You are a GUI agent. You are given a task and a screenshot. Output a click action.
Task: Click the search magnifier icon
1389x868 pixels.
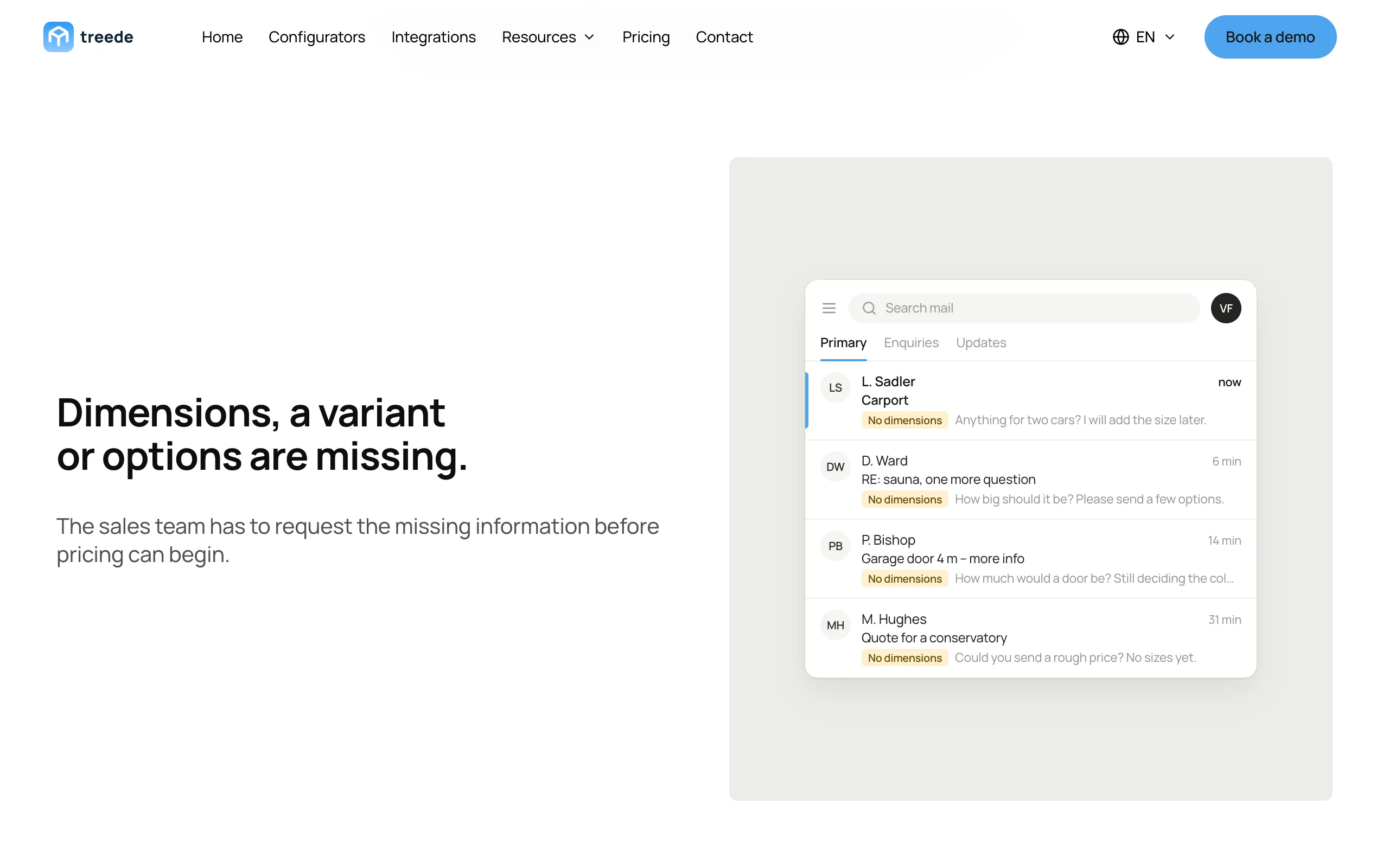pyautogui.click(x=869, y=308)
